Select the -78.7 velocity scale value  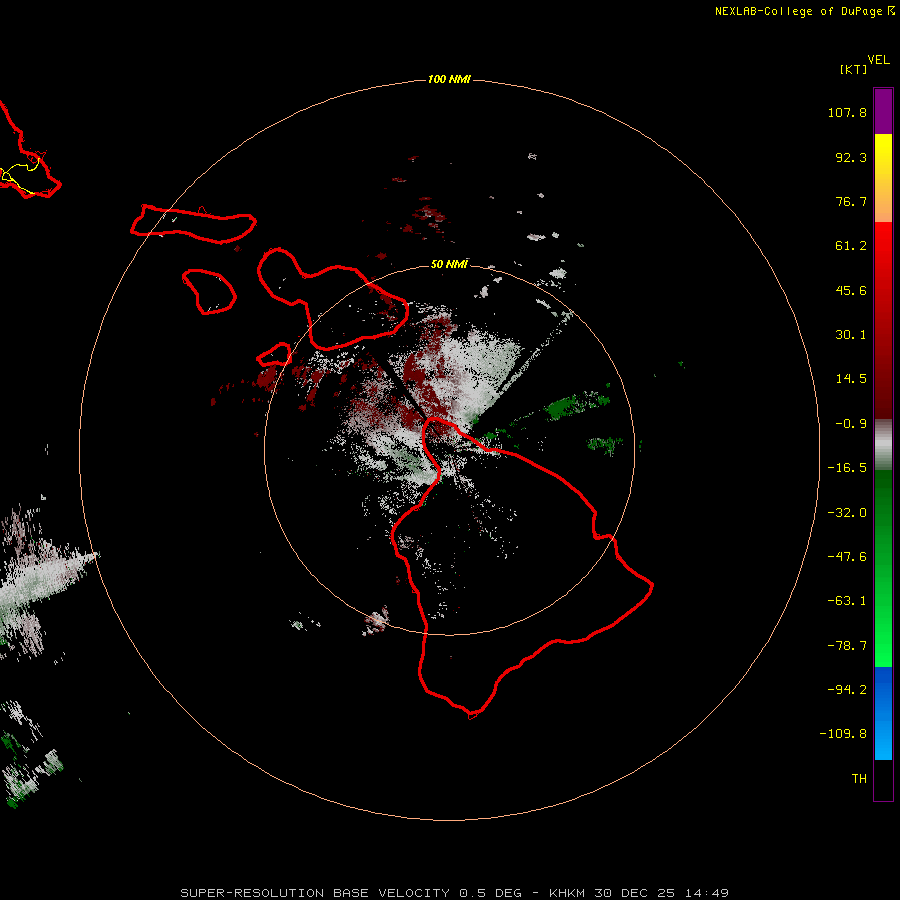(x=847, y=646)
